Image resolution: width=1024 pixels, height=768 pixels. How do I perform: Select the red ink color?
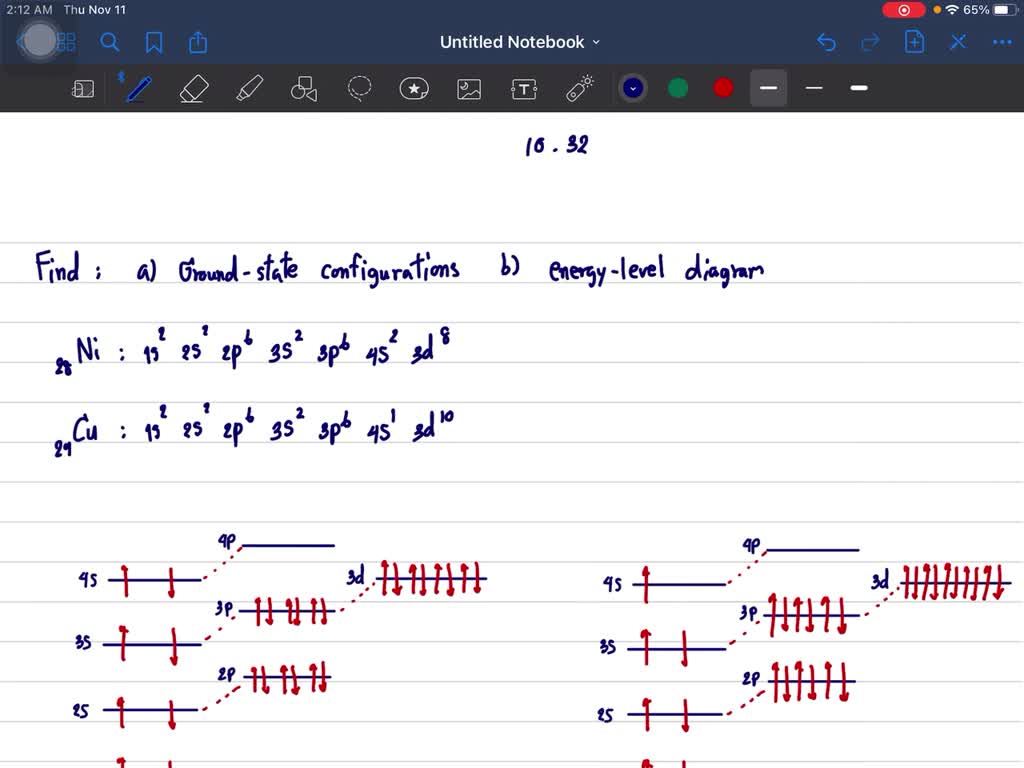[722, 88]
